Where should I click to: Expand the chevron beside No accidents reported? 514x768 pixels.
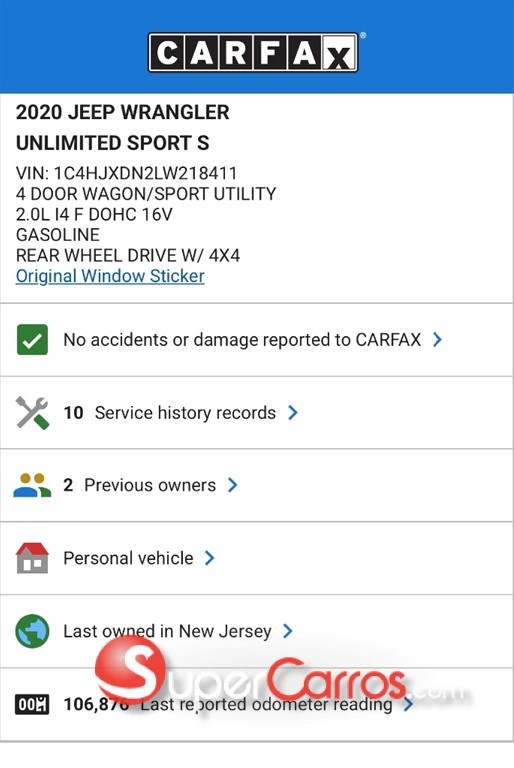tap(438, 339)
